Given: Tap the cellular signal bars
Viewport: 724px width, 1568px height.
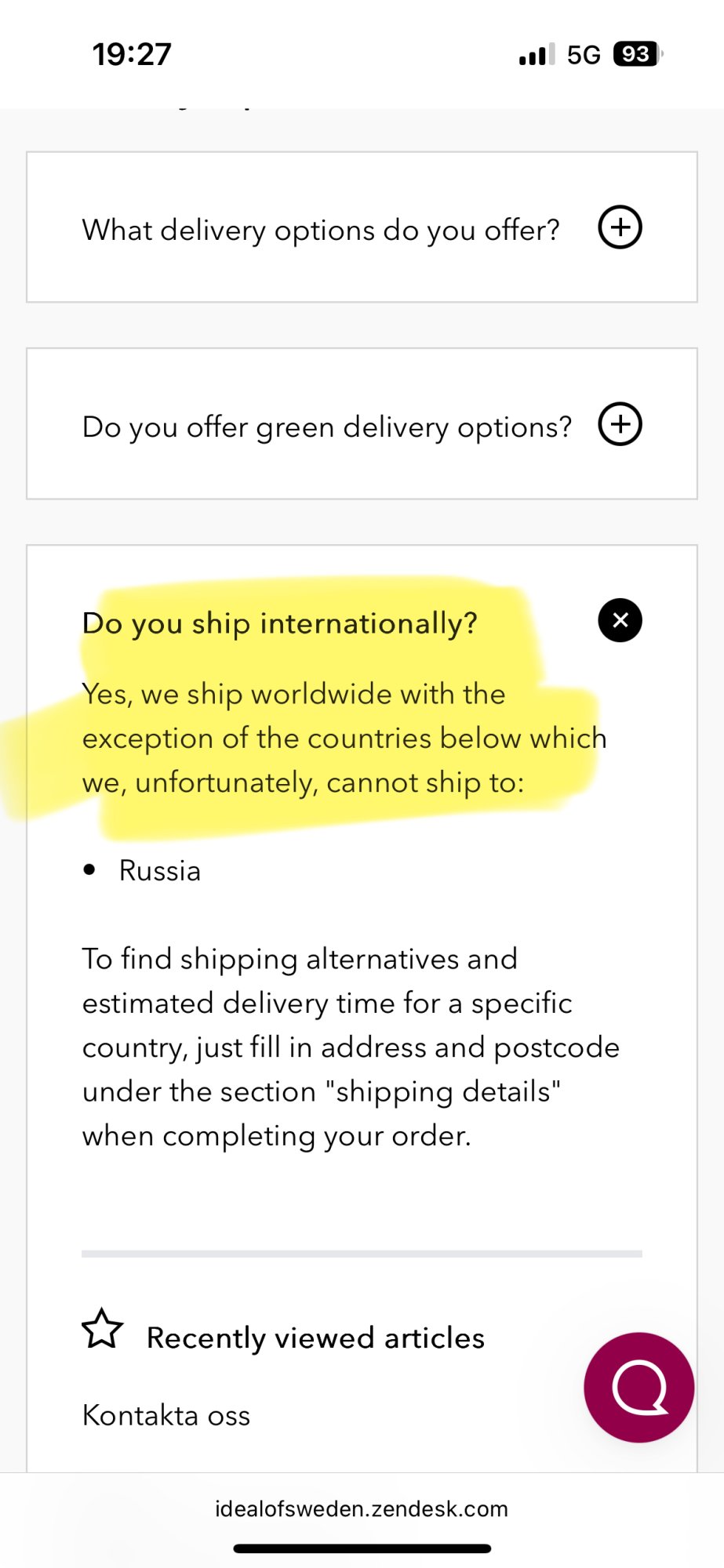Looking at the screenshot, I should point(536,55).
